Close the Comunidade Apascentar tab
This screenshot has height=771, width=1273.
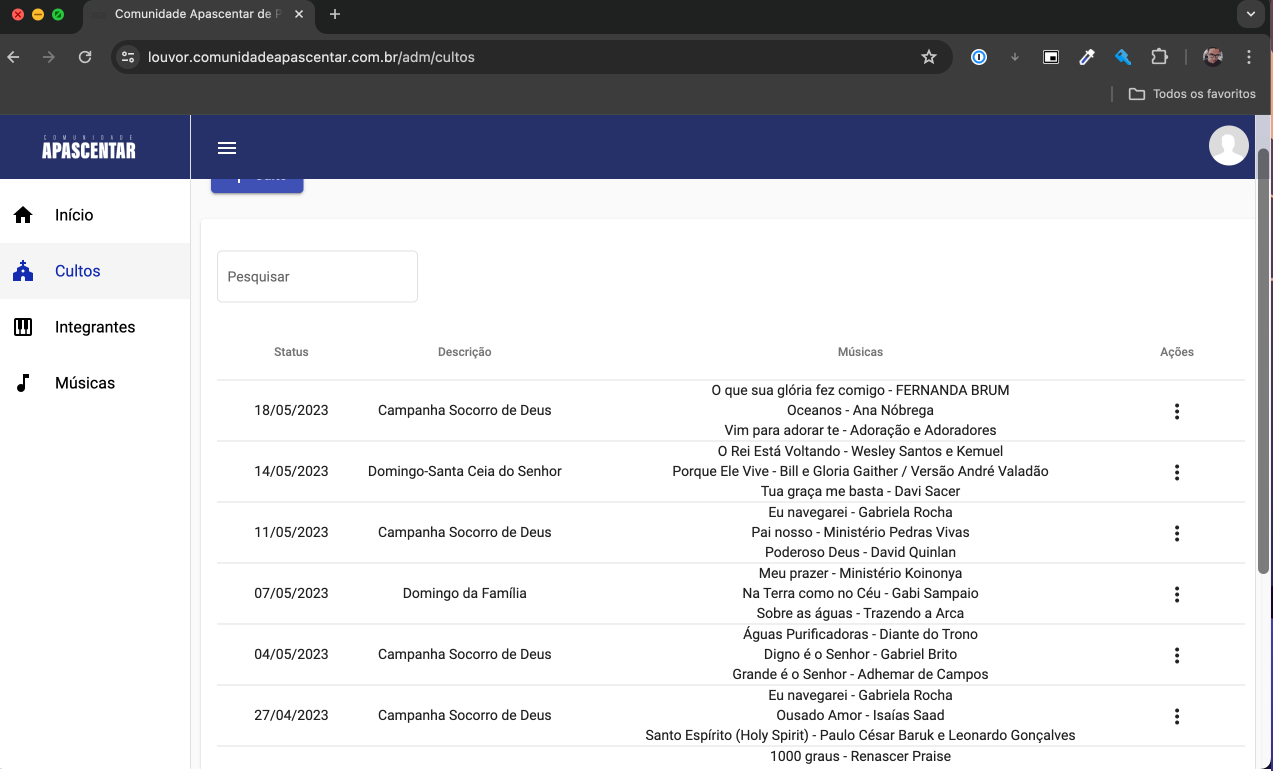click(298, 14)
